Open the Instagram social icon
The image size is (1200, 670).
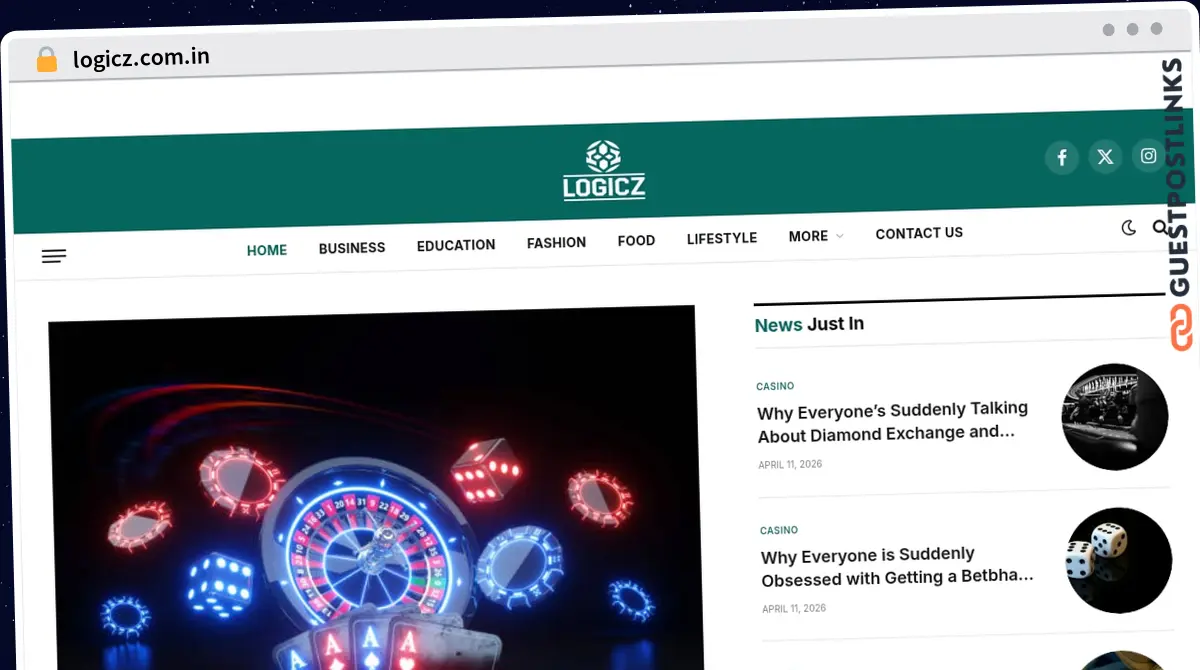[1149, 156]
